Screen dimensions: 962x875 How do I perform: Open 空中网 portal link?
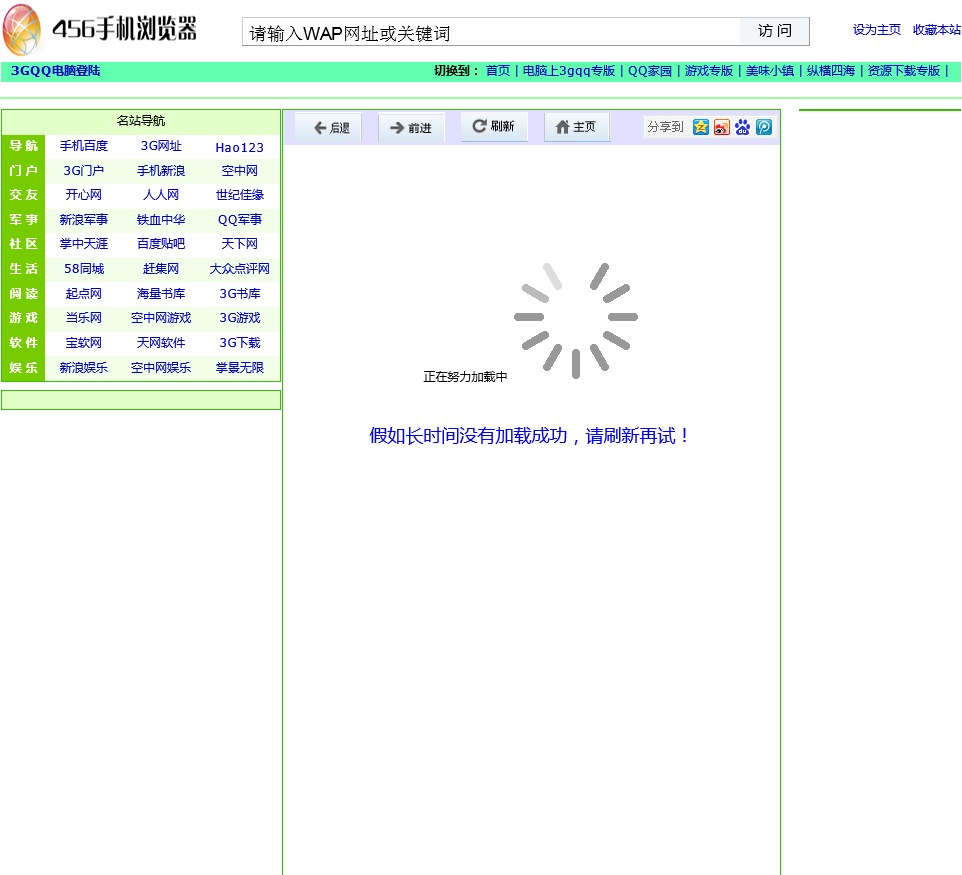click(x=239, y=171)
